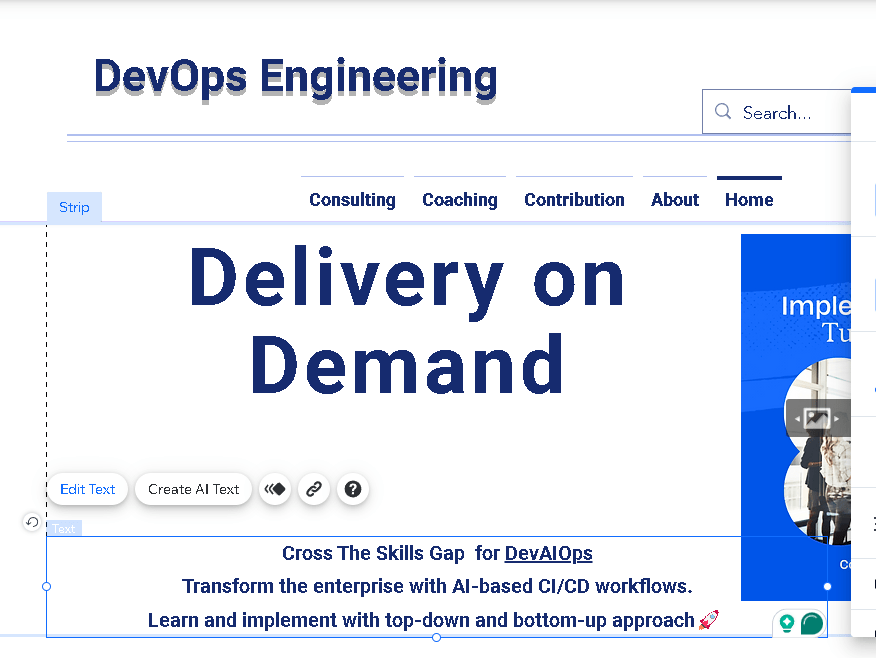Image resolution: width=876 pixels, height=658 pixels.
Task: Click the link icon in text toolbar
Action: point(314,489)
